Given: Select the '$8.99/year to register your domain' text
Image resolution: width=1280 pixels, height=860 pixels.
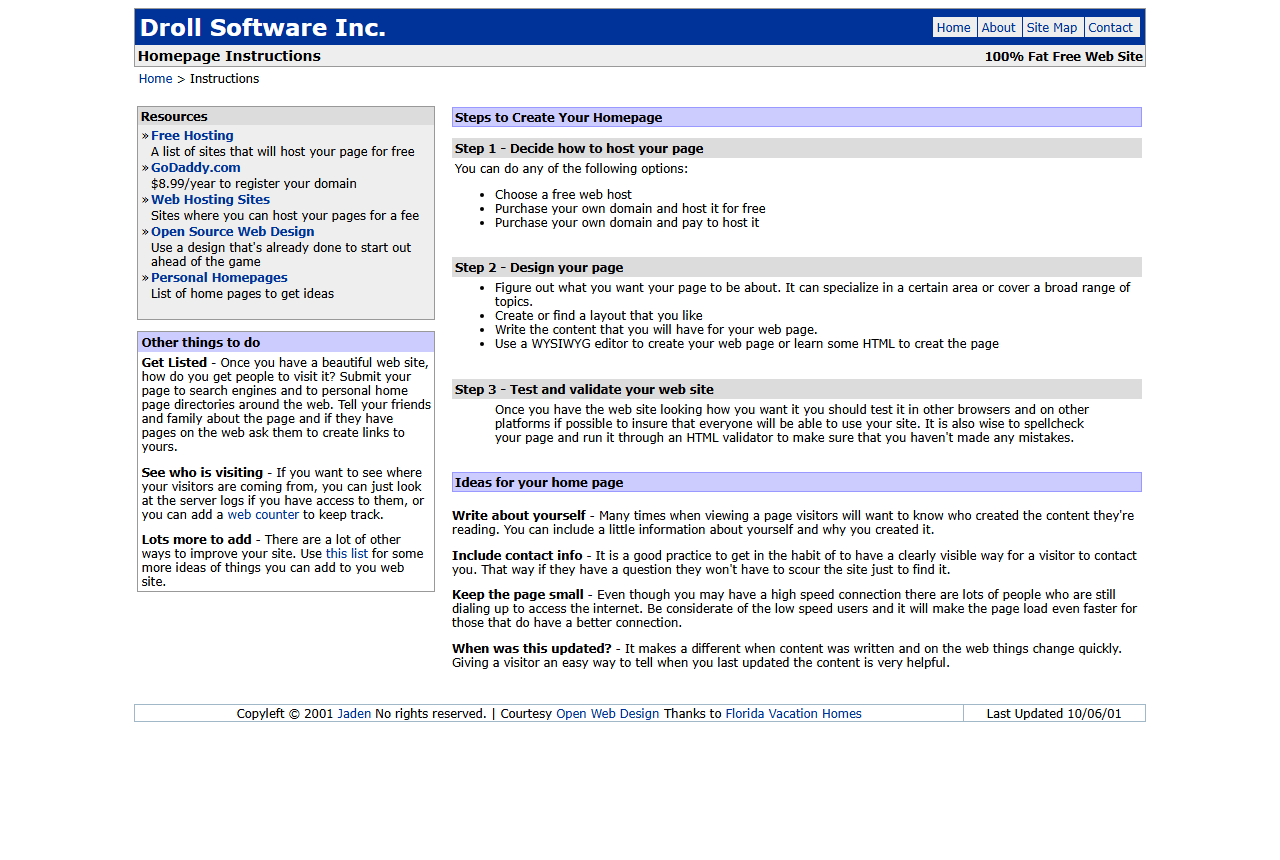Looking at the screenshot, I should 254,184.
